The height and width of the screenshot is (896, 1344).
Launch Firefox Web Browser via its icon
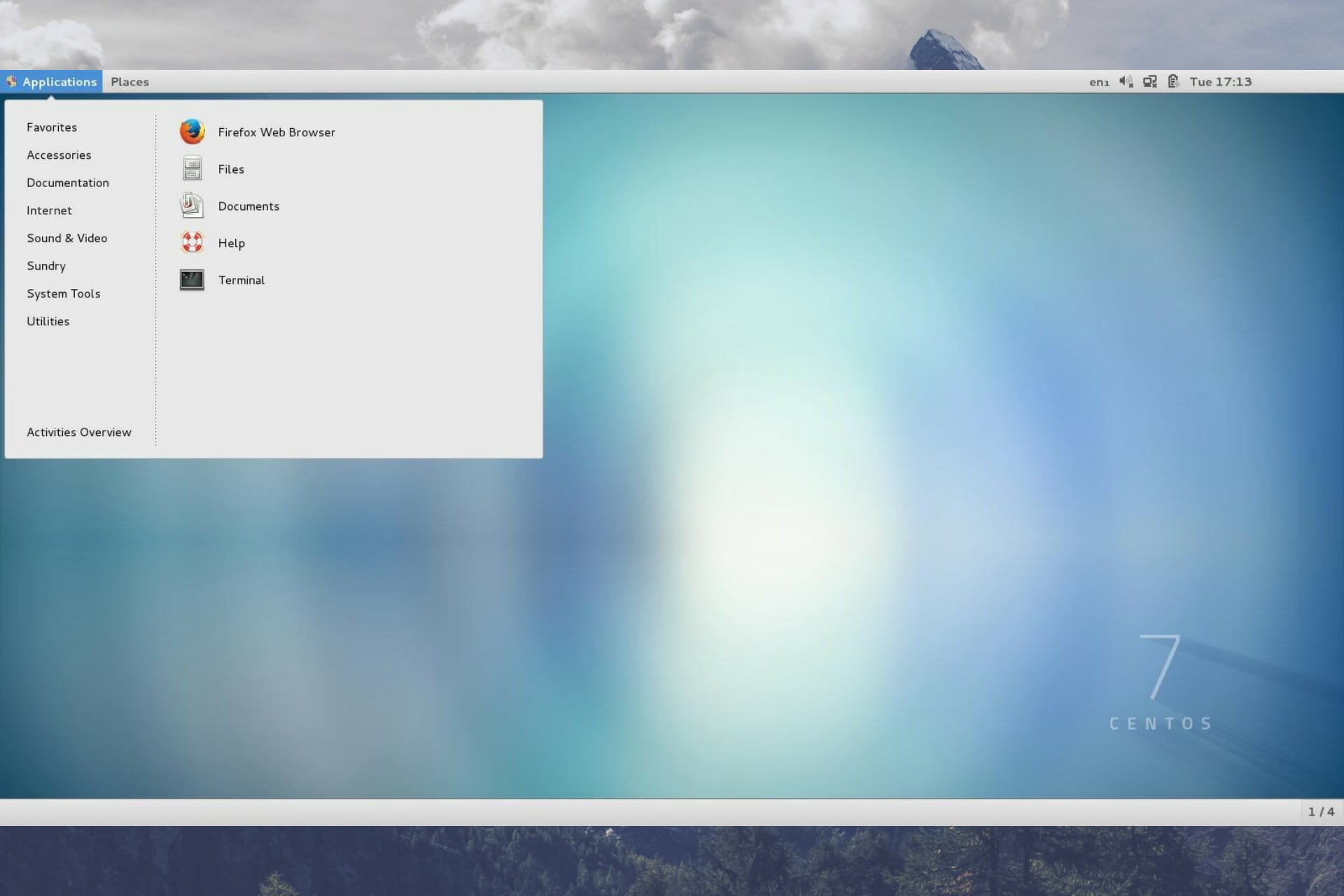point(192,132)
